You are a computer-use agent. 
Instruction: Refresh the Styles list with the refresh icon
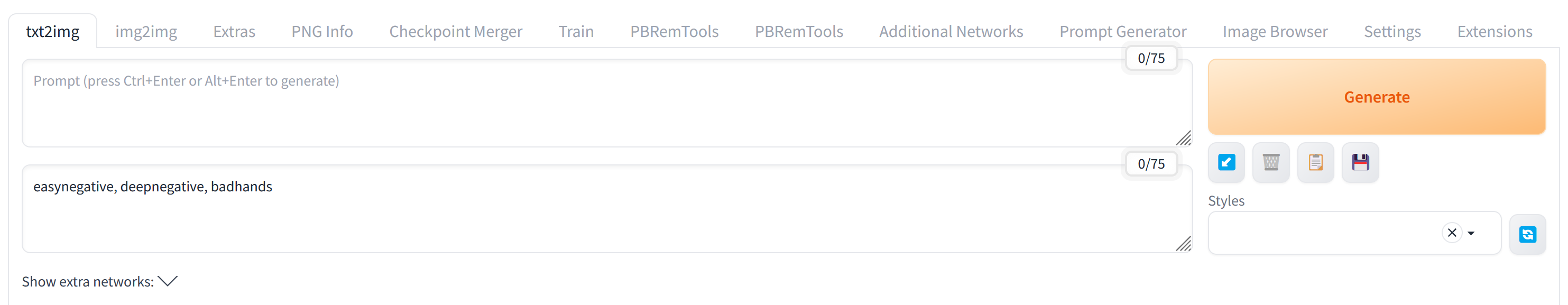tap(1528, 234)
